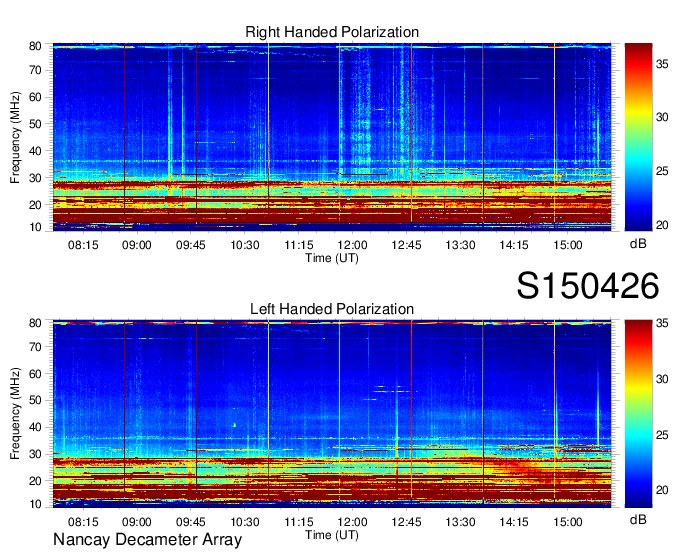This screenshot has width=680, height=552.
Task: Click the 14:15 time tick on lower plot
Action: click(514, 522)
